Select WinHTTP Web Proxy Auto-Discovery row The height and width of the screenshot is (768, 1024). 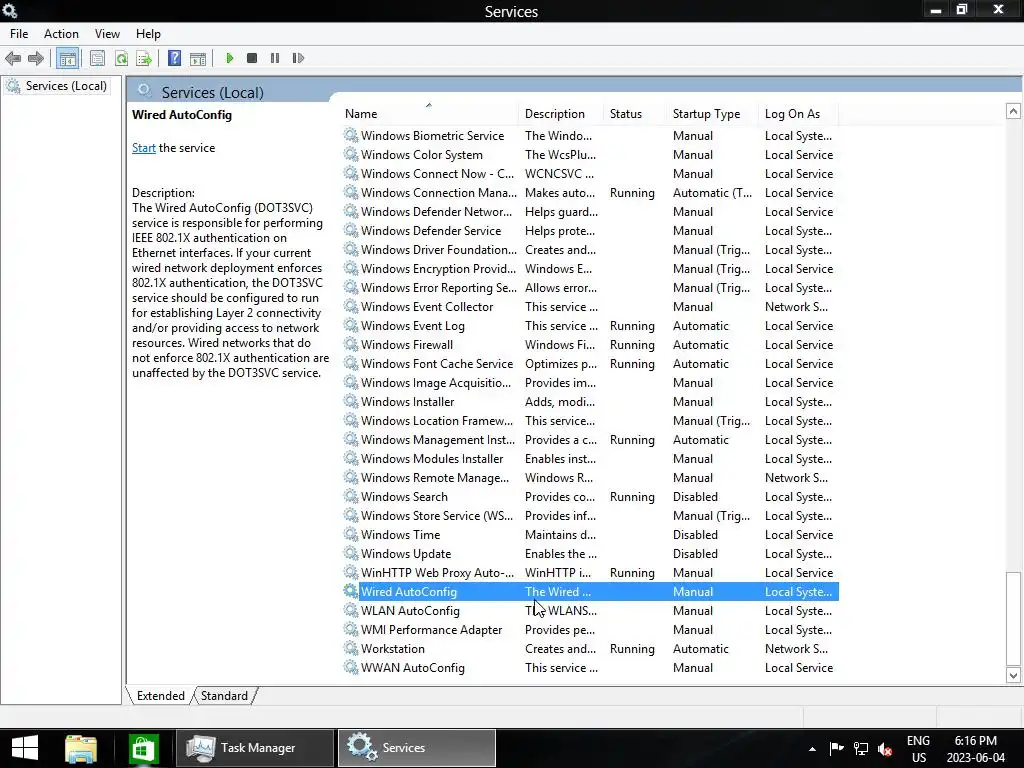coord(590,573)
